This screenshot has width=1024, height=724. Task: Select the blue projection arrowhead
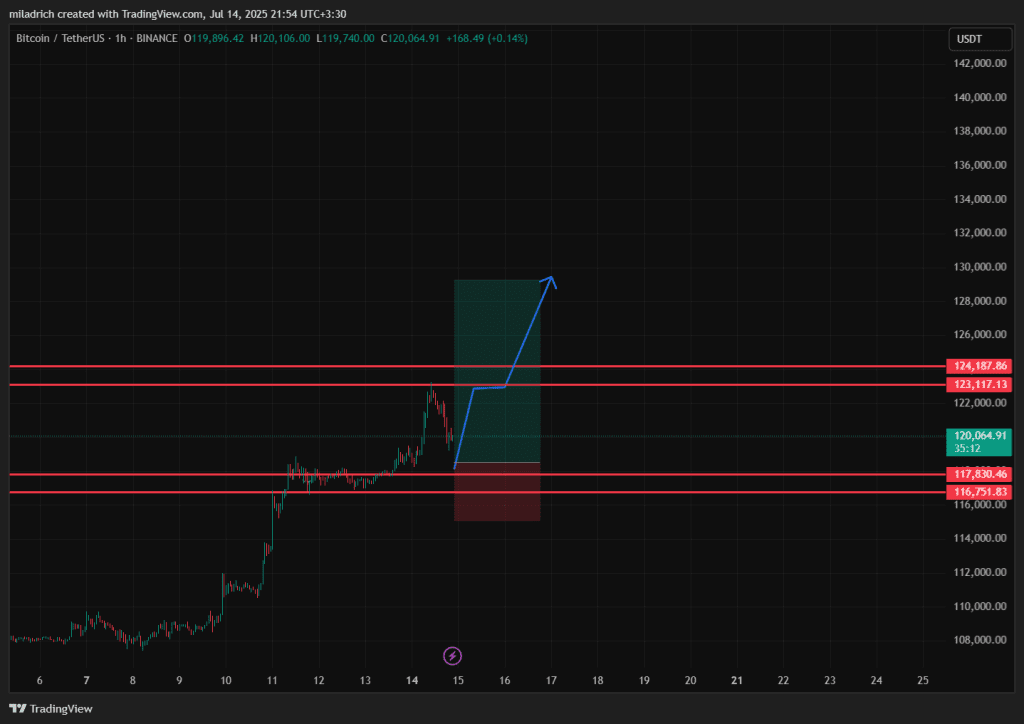pos(550,281)
